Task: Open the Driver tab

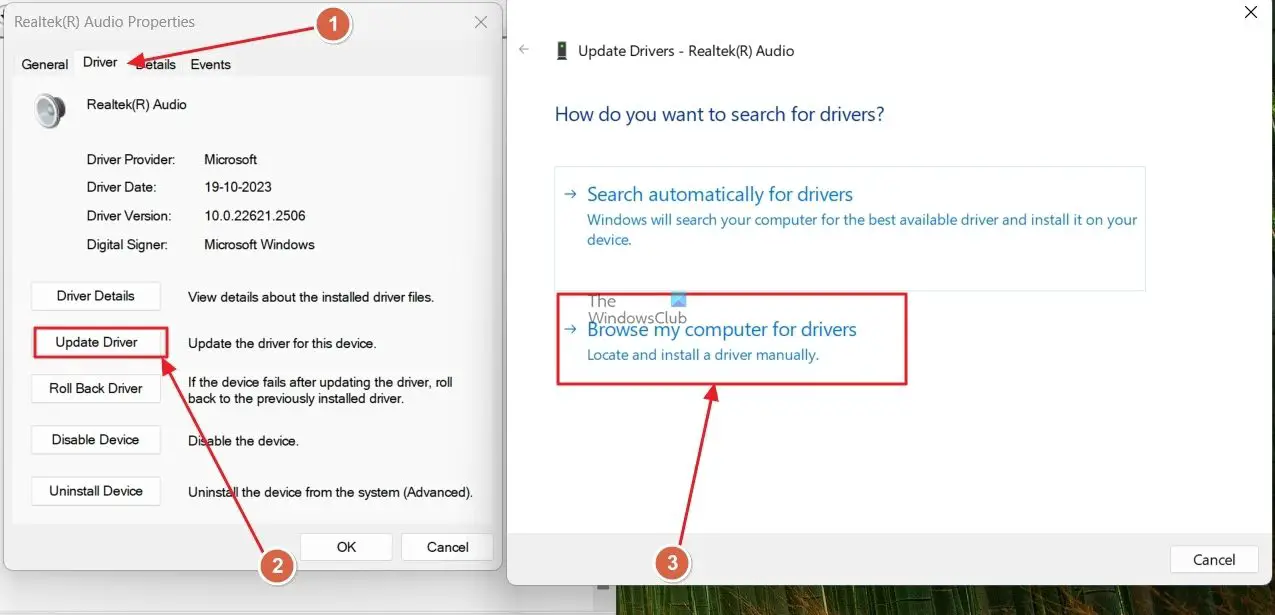Action: (100, 62)
